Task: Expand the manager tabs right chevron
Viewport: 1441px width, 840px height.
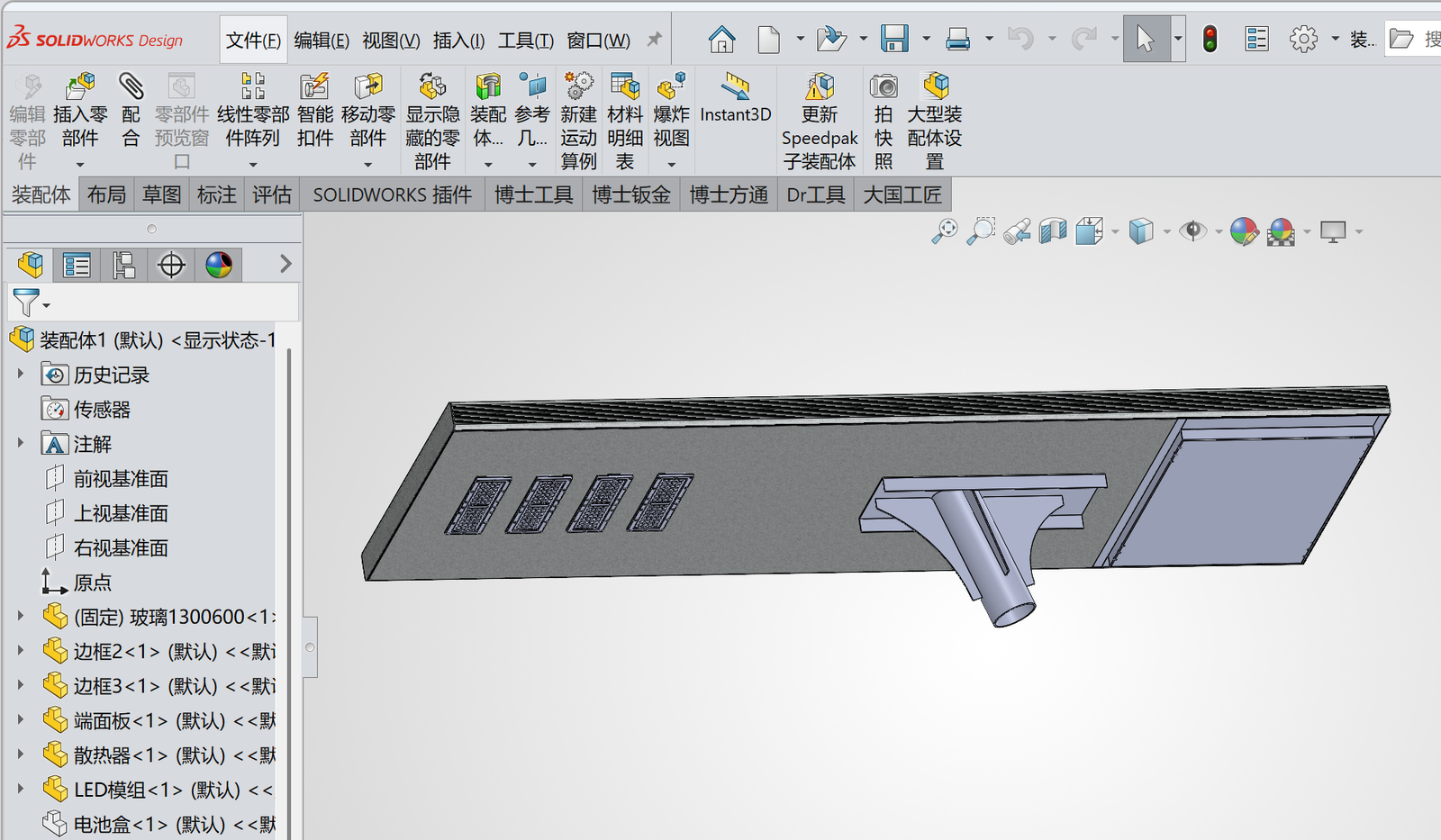Action: click(x=285, y=264)
